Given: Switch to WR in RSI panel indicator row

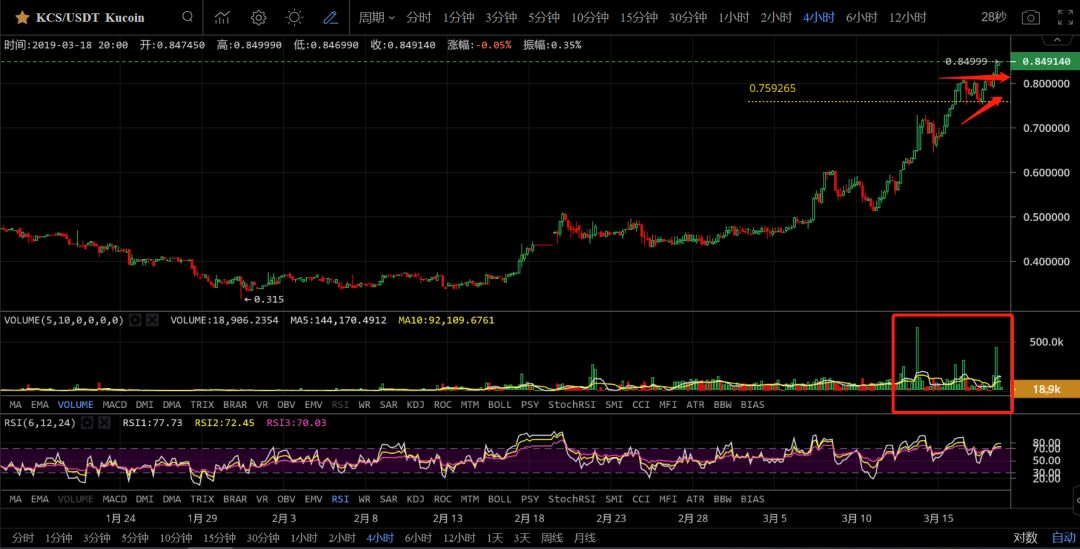Looking at the screenshot, I should coord(364,499).
